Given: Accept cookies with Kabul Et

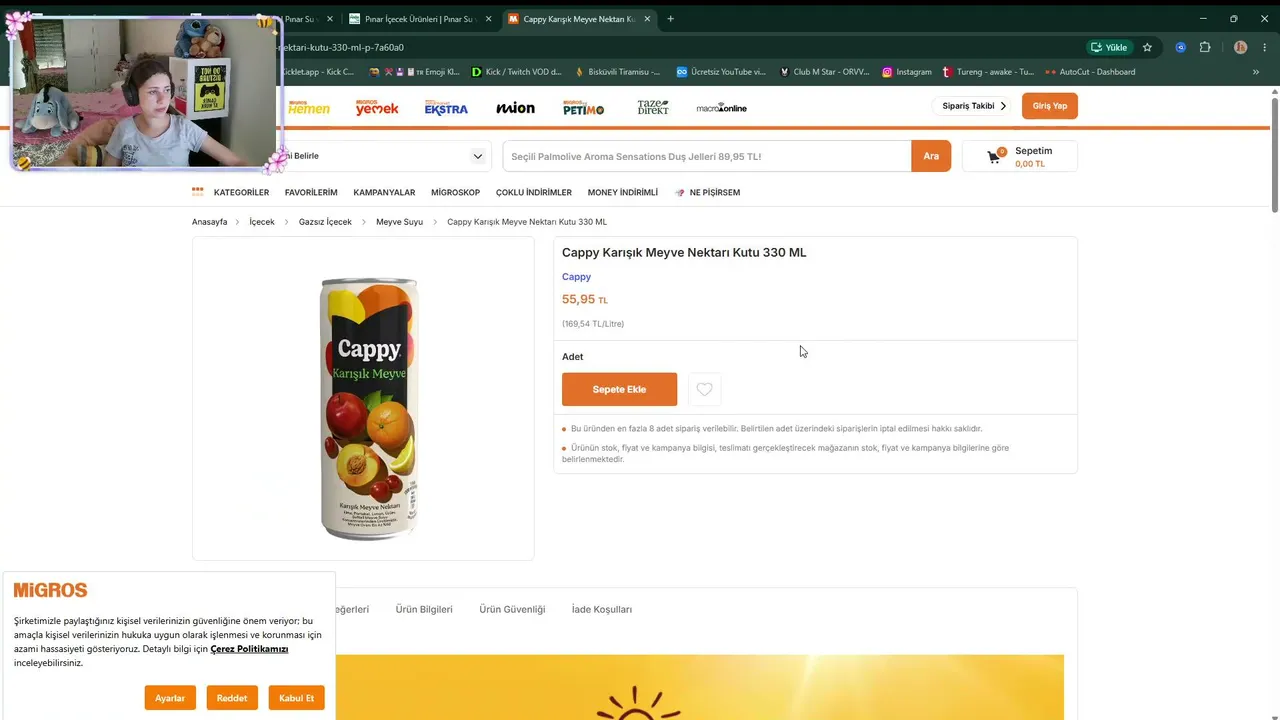Looking at the screenshot, I should tap(297, 698).
